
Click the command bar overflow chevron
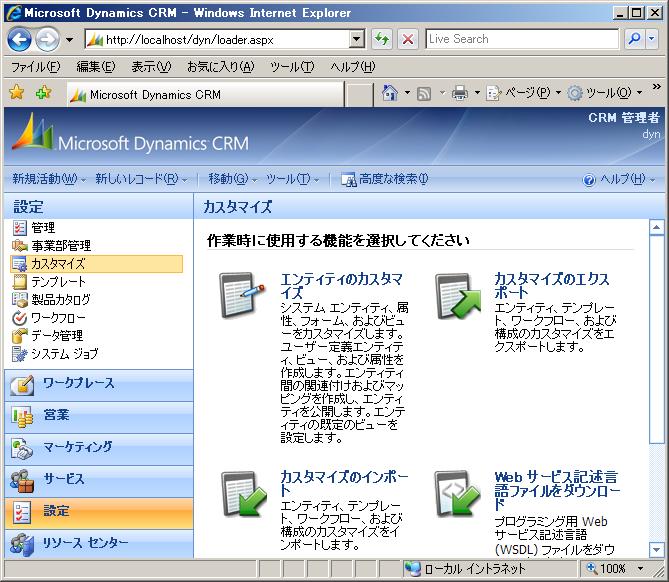tap(656, 87)
